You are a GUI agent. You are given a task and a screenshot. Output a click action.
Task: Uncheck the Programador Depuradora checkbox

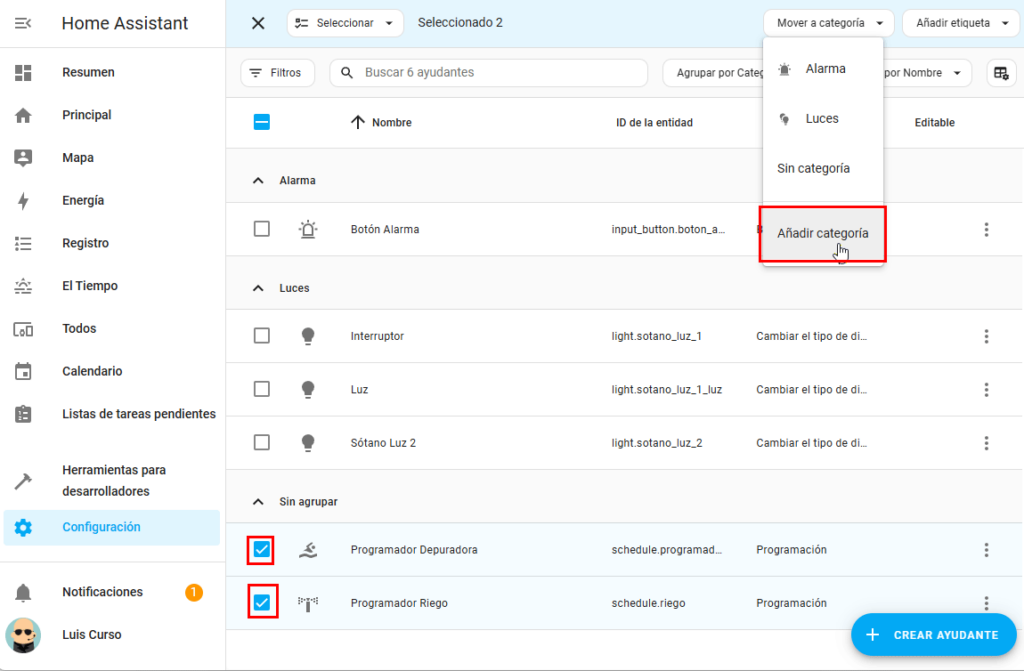[x=261, y=550]
